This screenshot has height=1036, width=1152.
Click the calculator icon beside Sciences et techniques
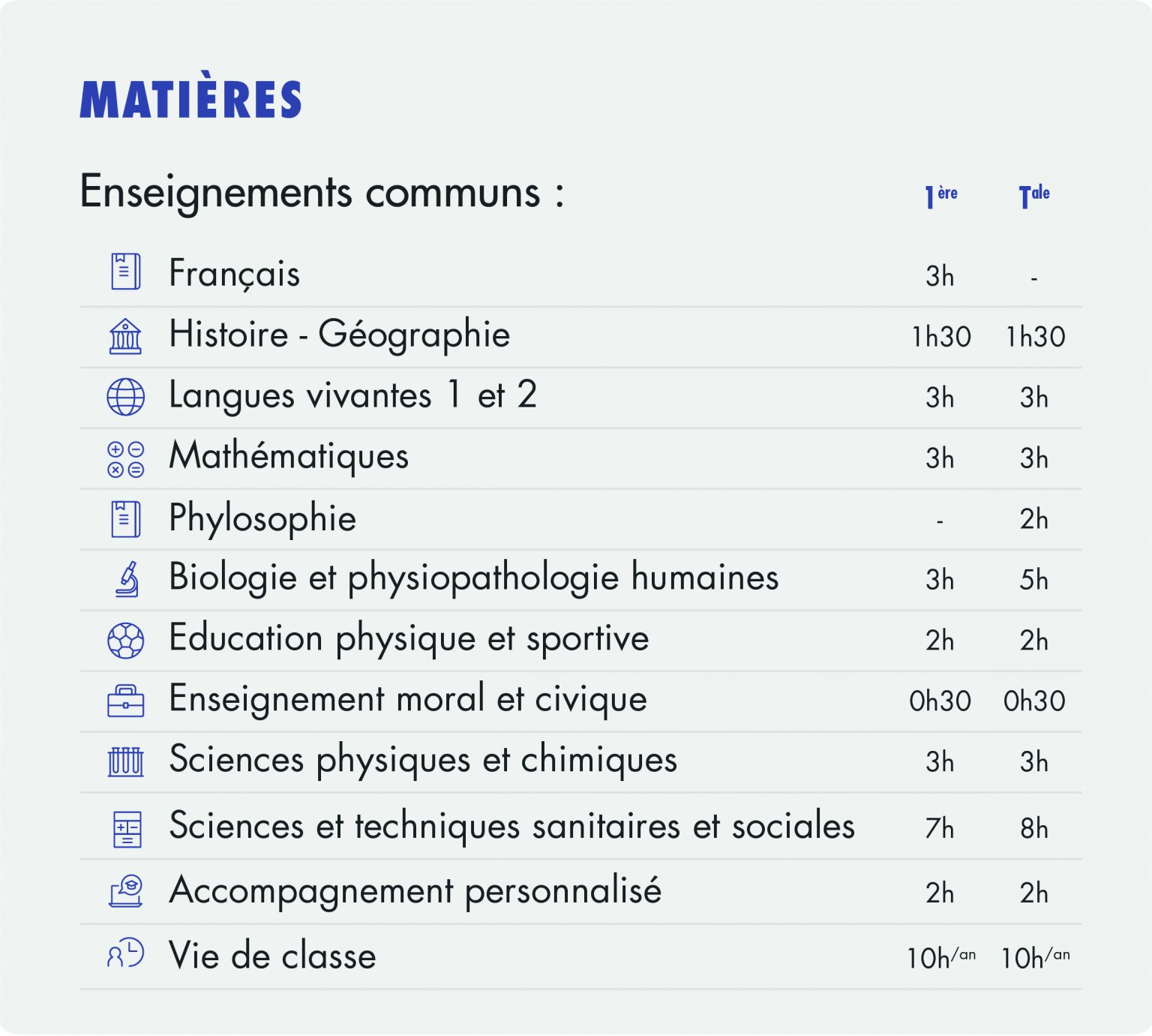(127, 829)
